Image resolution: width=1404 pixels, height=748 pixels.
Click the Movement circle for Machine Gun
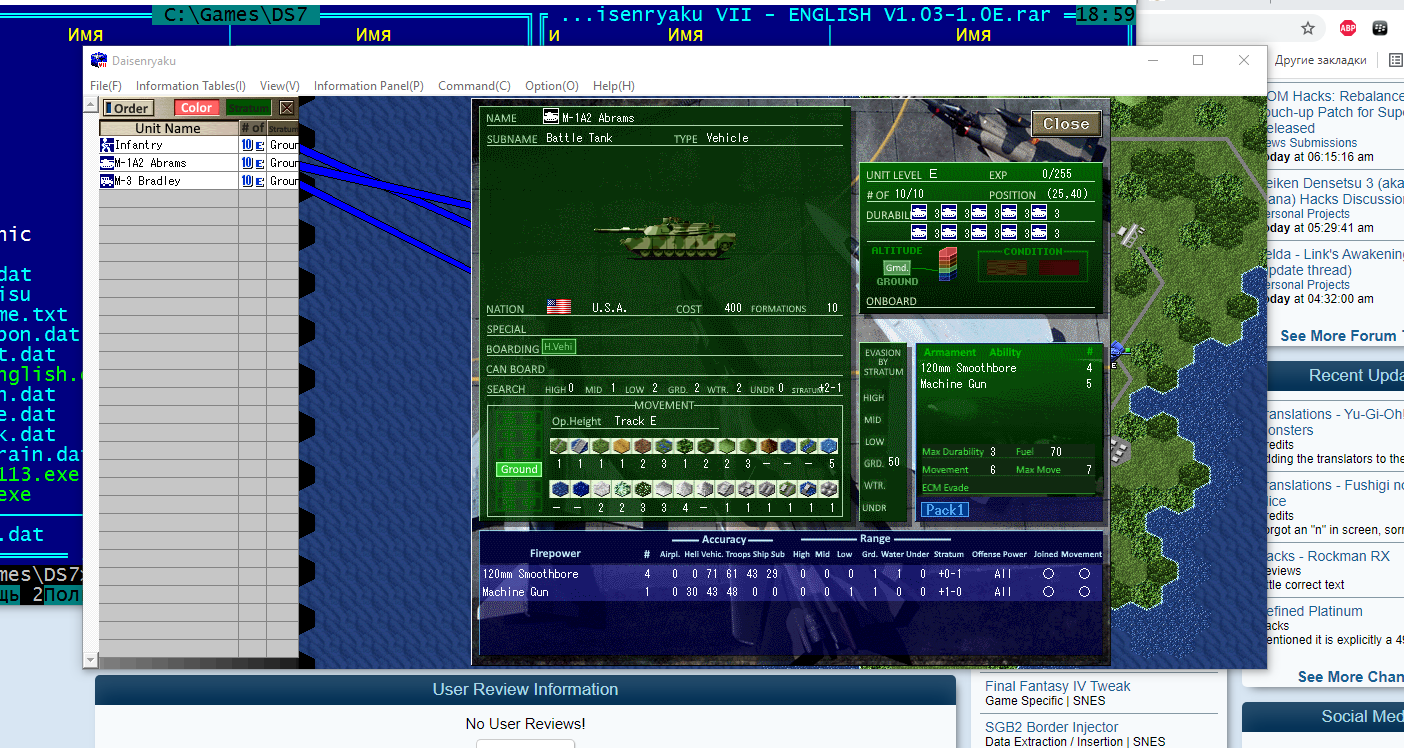click(1084, 592)
